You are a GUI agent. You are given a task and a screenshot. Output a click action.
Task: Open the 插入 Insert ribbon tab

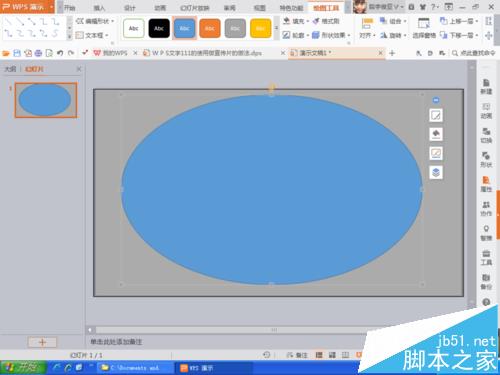point(99,8)
